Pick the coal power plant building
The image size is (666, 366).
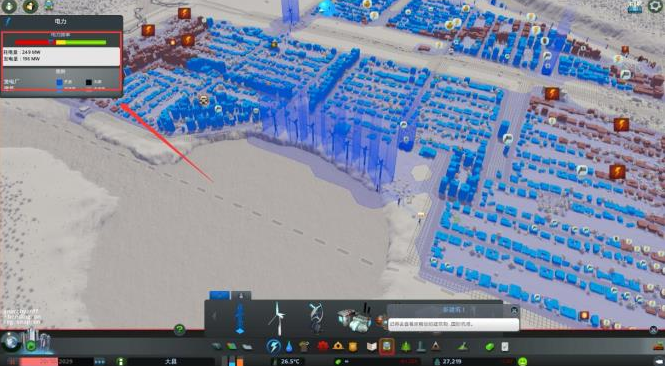pyautogui.click(x=354, y=319)
